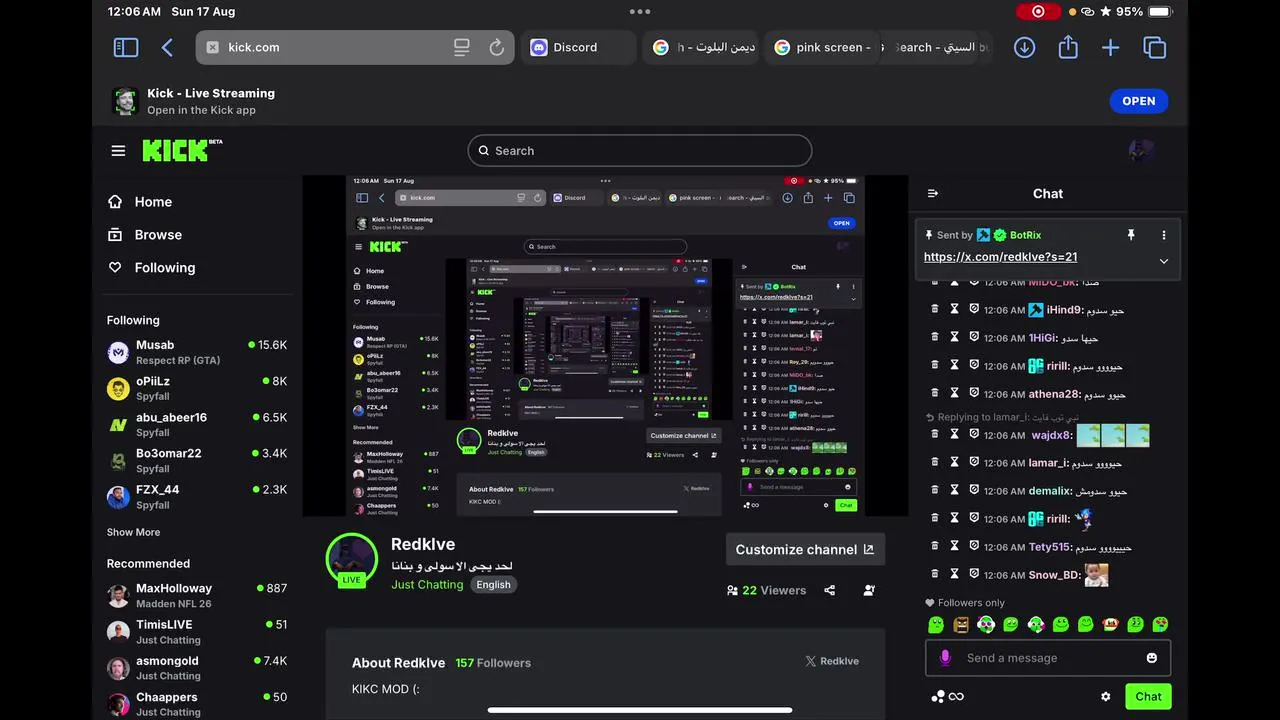Screen dimensions: 1280x720
Task: Open recommended MaxHolloway channel
Action: click(x=196, y=596)
